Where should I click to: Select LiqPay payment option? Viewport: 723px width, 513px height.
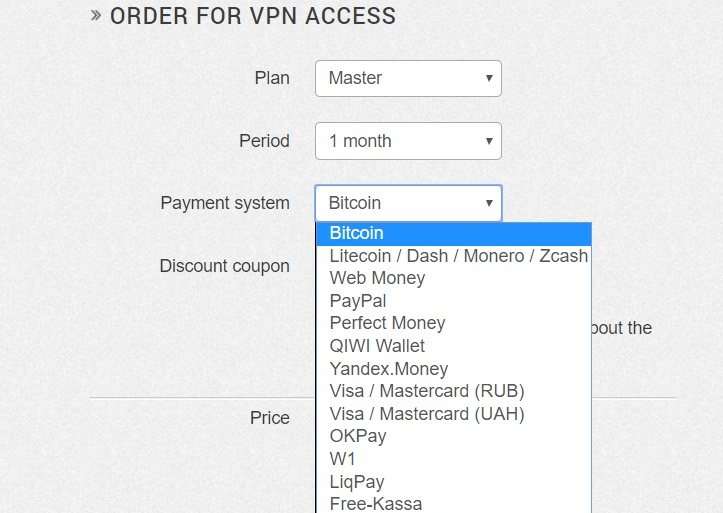point(454,482)
